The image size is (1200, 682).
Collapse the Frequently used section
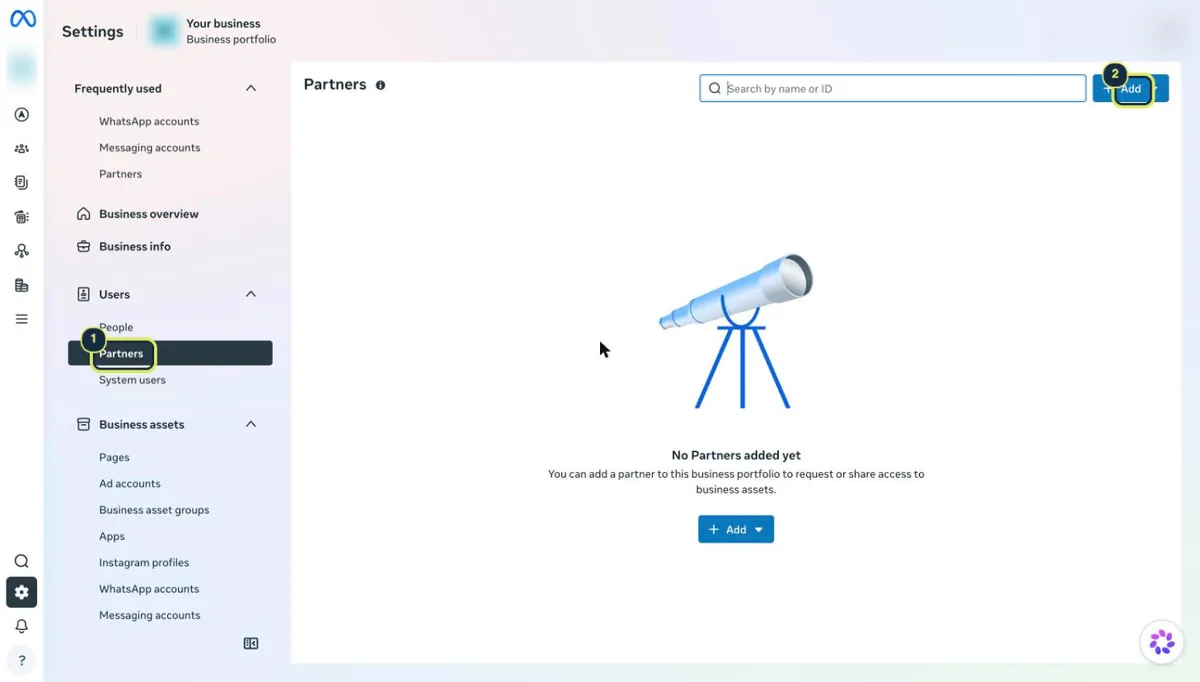tap(251, 88)
